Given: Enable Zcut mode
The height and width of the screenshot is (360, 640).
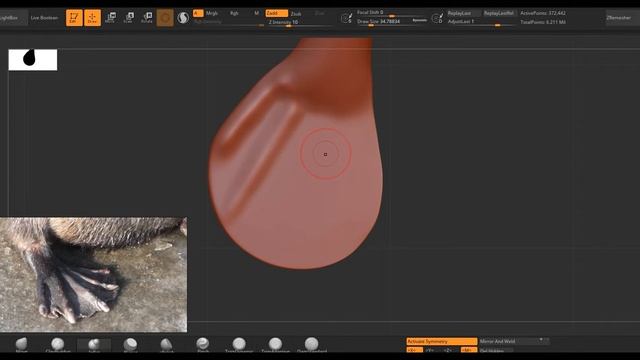Looking at the screenshot, I should coord(320,13).
